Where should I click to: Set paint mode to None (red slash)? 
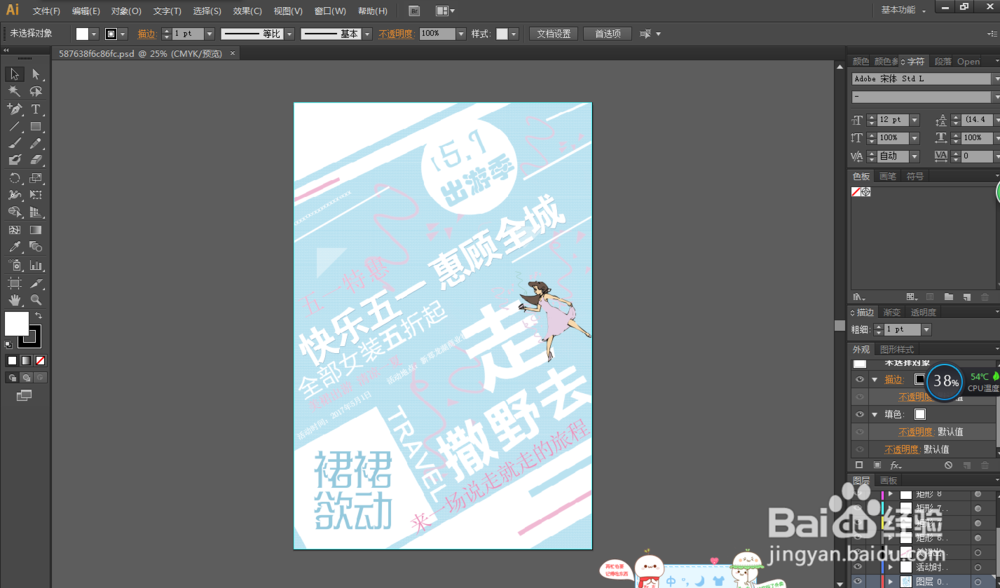40,361
